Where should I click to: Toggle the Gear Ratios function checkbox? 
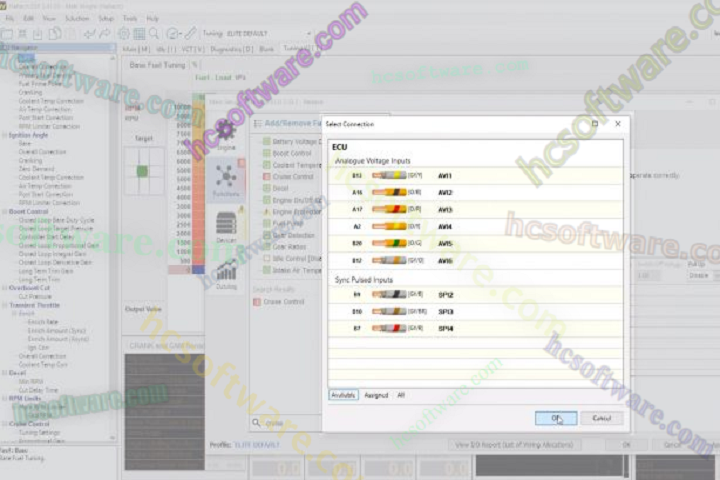click(266, 247)
